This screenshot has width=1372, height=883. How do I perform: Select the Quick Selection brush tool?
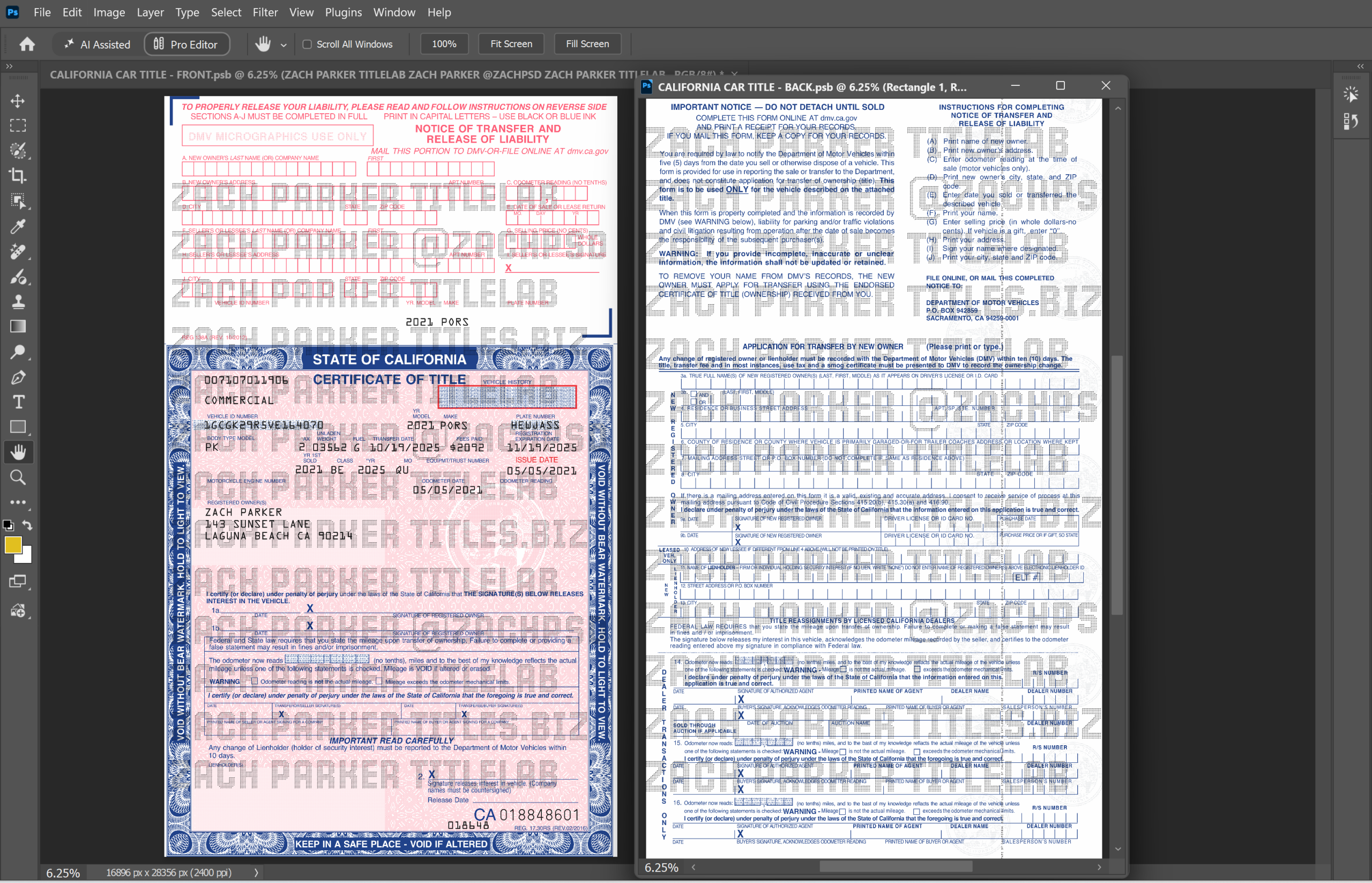tap(18, 151)
